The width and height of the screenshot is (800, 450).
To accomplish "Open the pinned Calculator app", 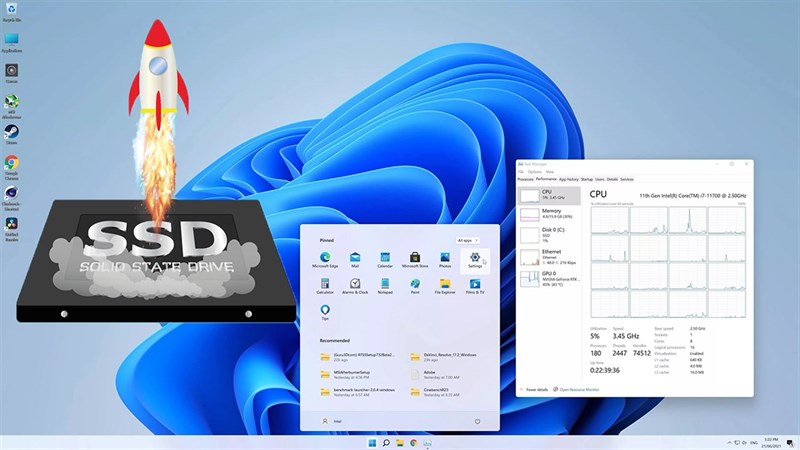I will pyautogui.click(x=325, y=284).
